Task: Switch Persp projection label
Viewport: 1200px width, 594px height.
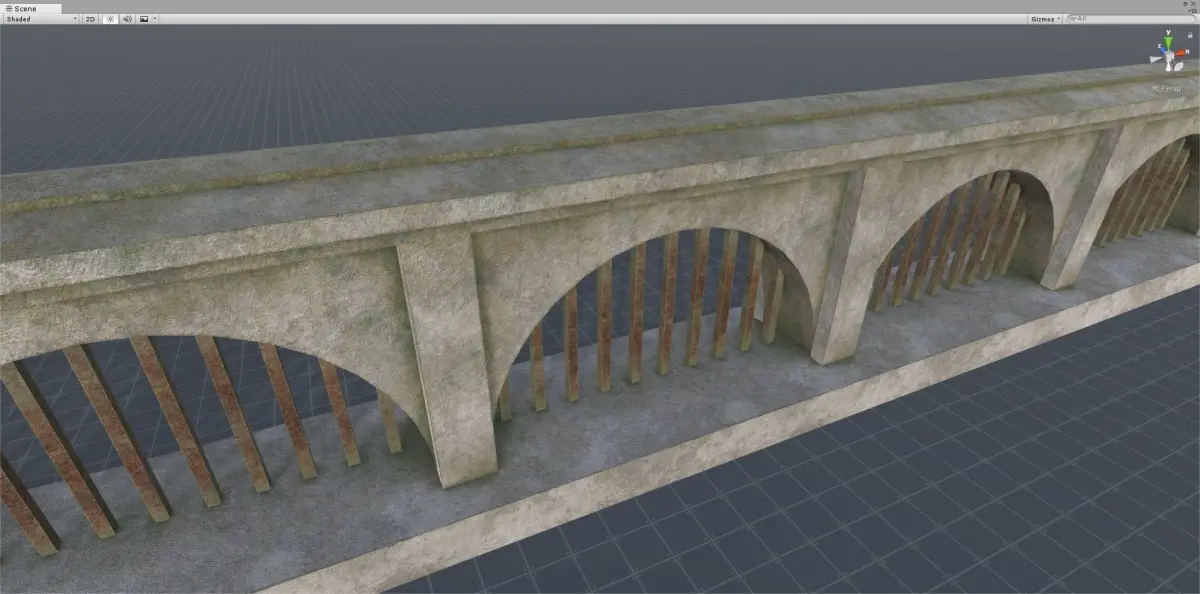Action: click(1167, 88)
